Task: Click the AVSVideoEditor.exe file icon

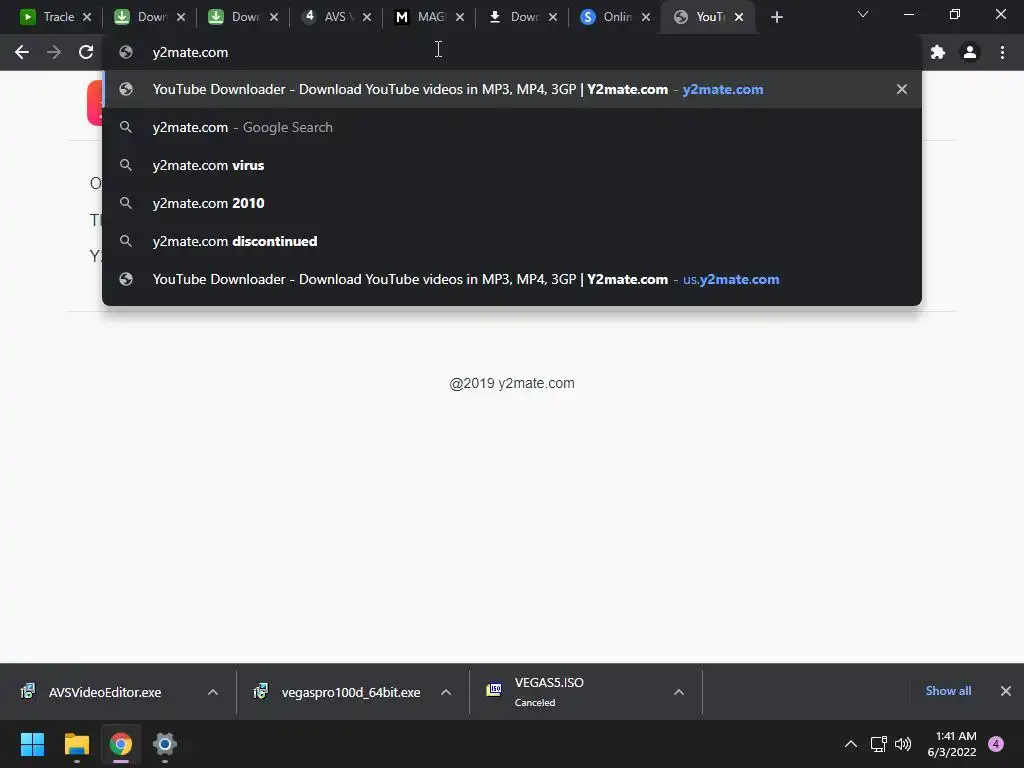Action: point(27,691)
